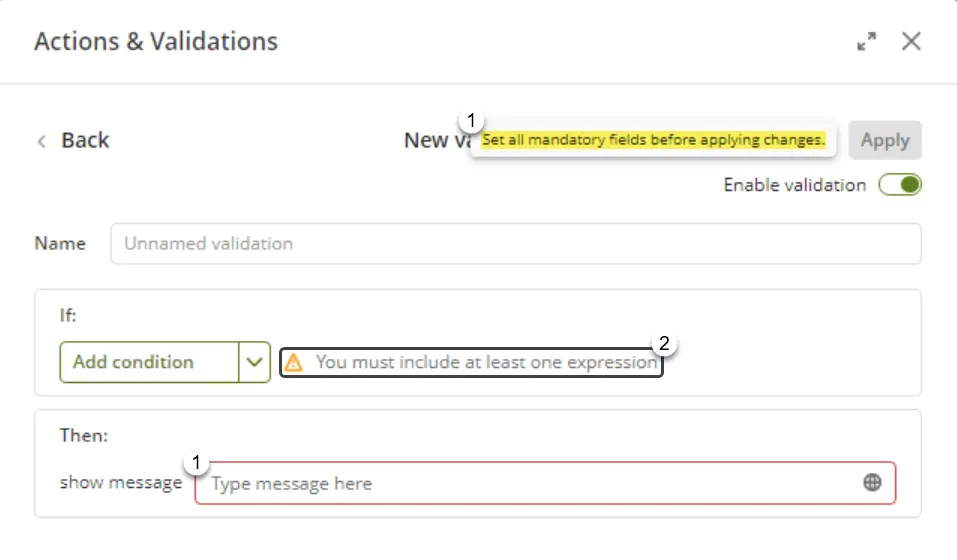Click the grayed-out Apply button
Image resolution: width=957 pixels, height=560 pixels.
click(x=885, y=140)
